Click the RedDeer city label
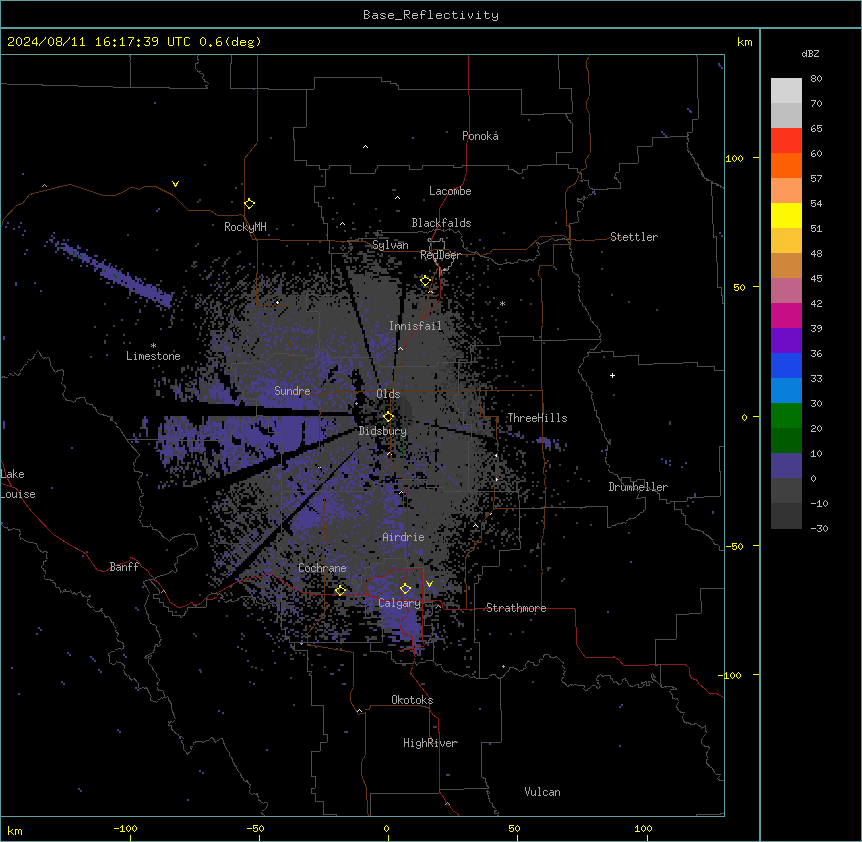 [x=440, y=255]
